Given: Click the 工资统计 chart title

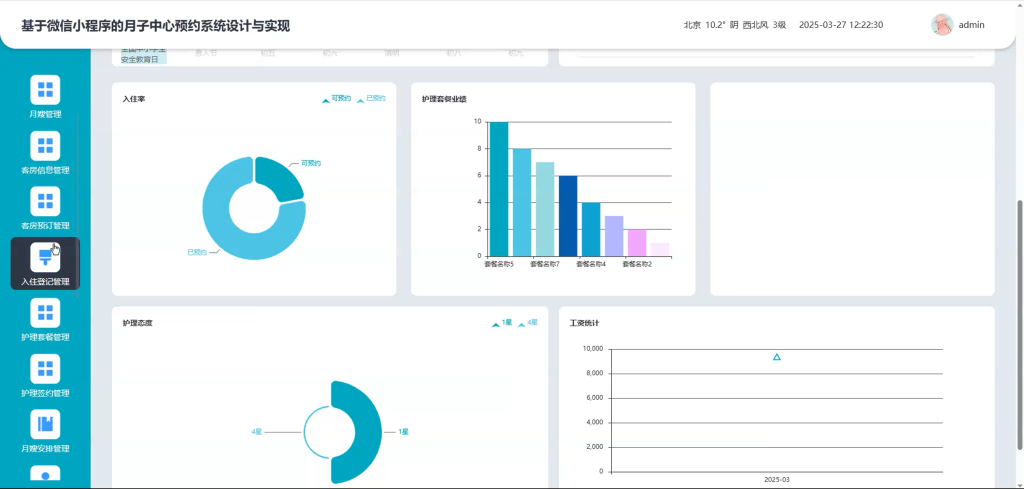Looking at the screenshot, I should [x=584, y=323].
